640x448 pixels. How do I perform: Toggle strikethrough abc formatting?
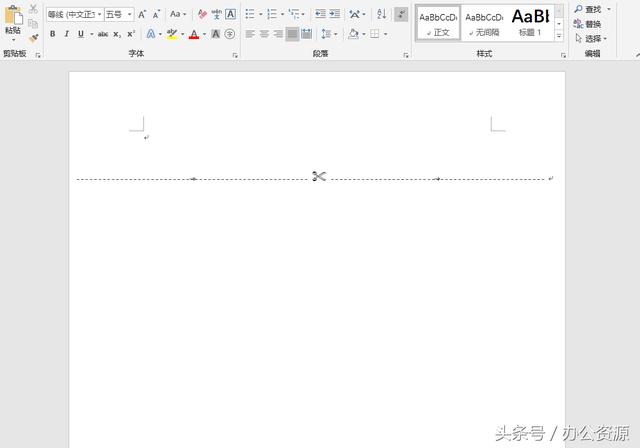103,34
